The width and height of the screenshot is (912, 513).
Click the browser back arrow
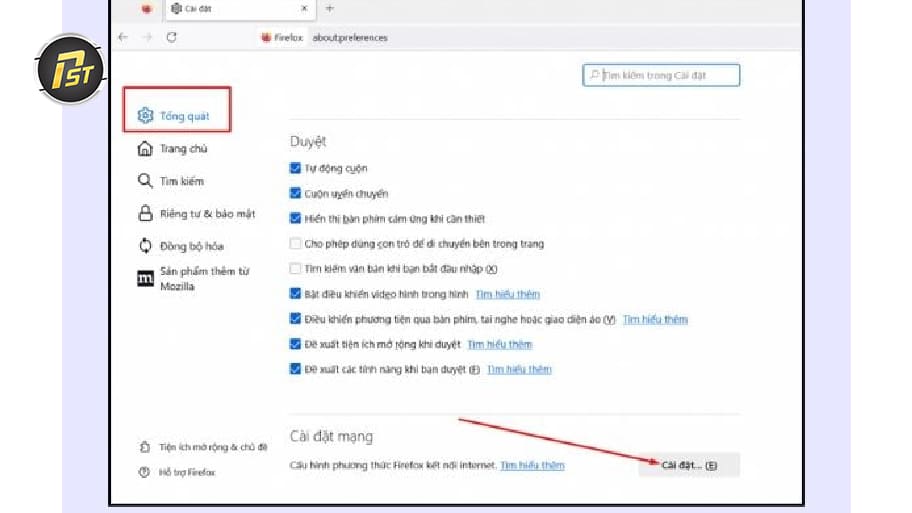point(123,37)
